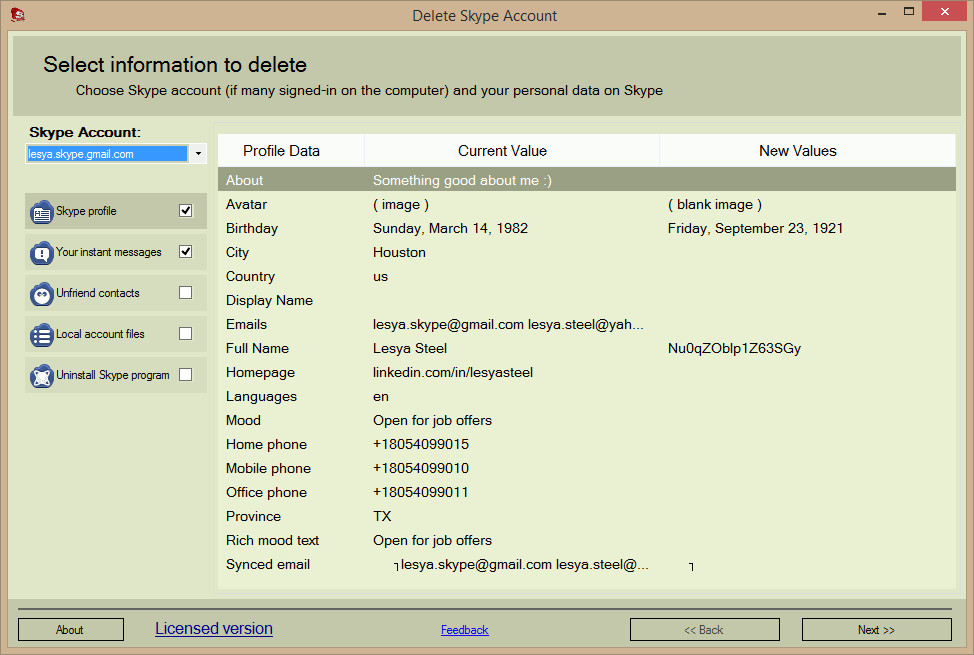The image size is (974, 655).
Task: Close the Delete Skype Account window
Action: point(944,12)
